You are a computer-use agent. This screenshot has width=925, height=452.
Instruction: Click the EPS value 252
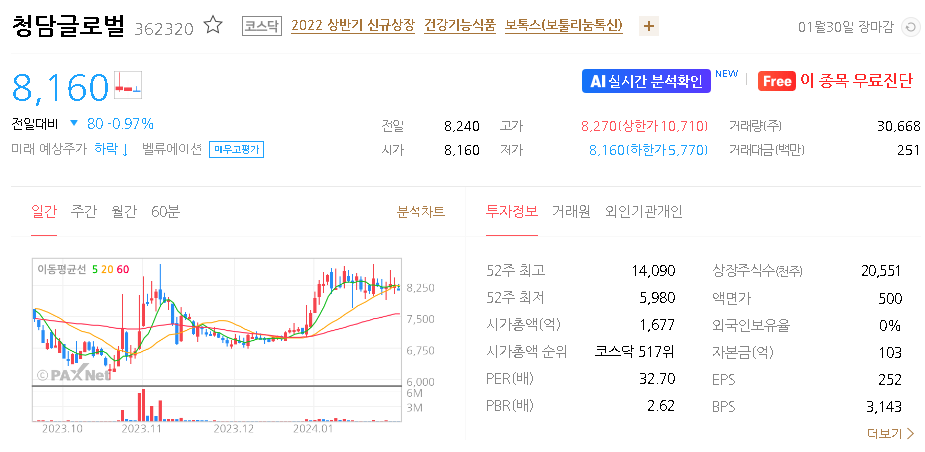coord(890,379)
